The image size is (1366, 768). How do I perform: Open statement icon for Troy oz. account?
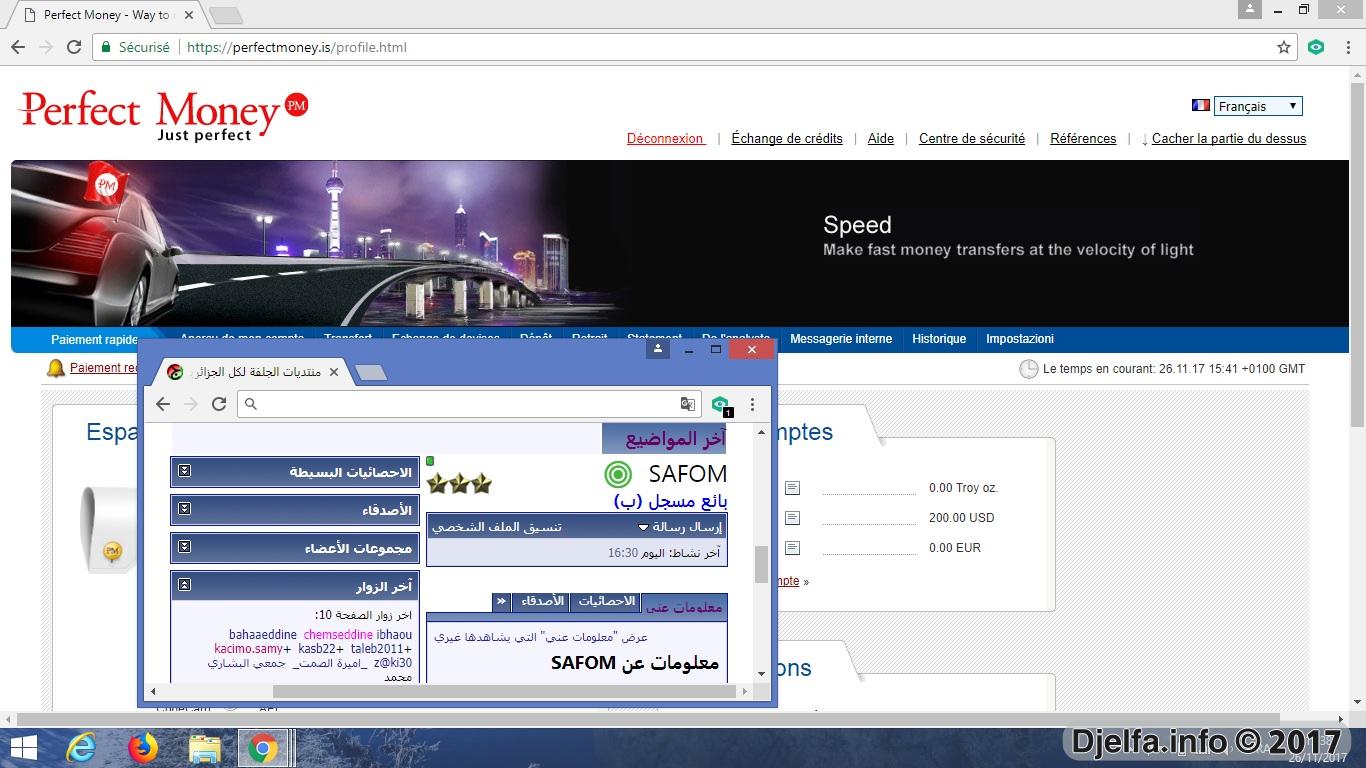[792, 488]
